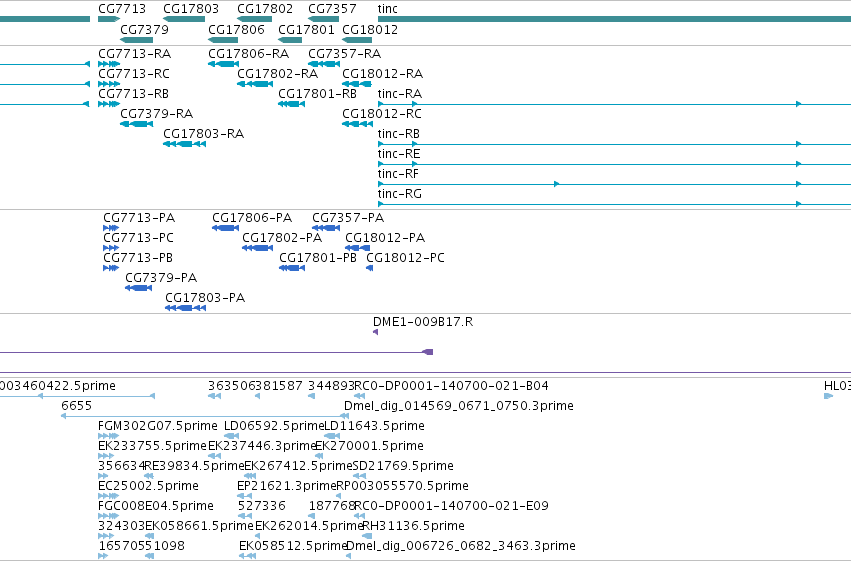Click RE39834.5prime EST

click(195, 467)
